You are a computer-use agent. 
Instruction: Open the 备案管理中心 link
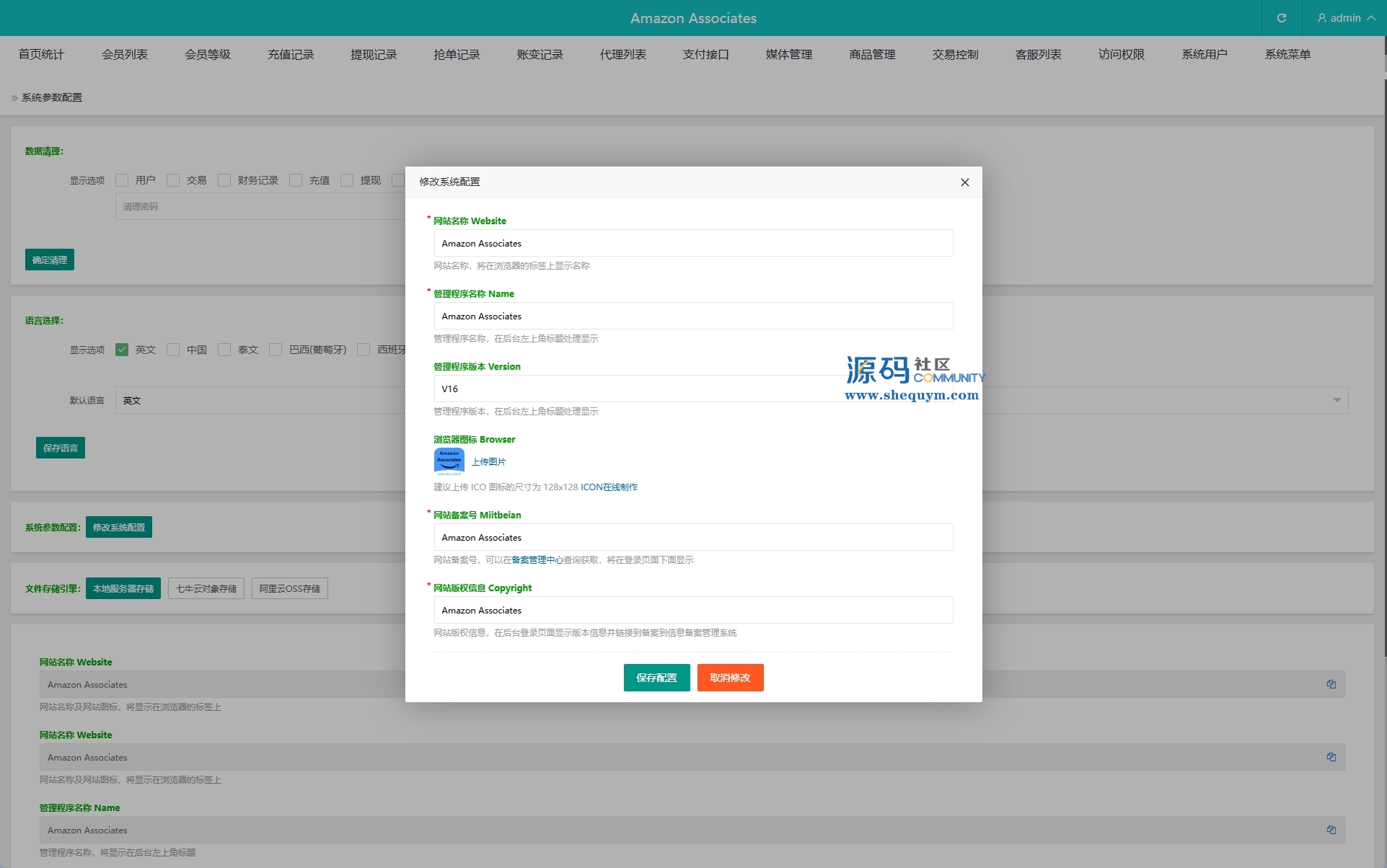pyautogui.click(x=537, y=560)
